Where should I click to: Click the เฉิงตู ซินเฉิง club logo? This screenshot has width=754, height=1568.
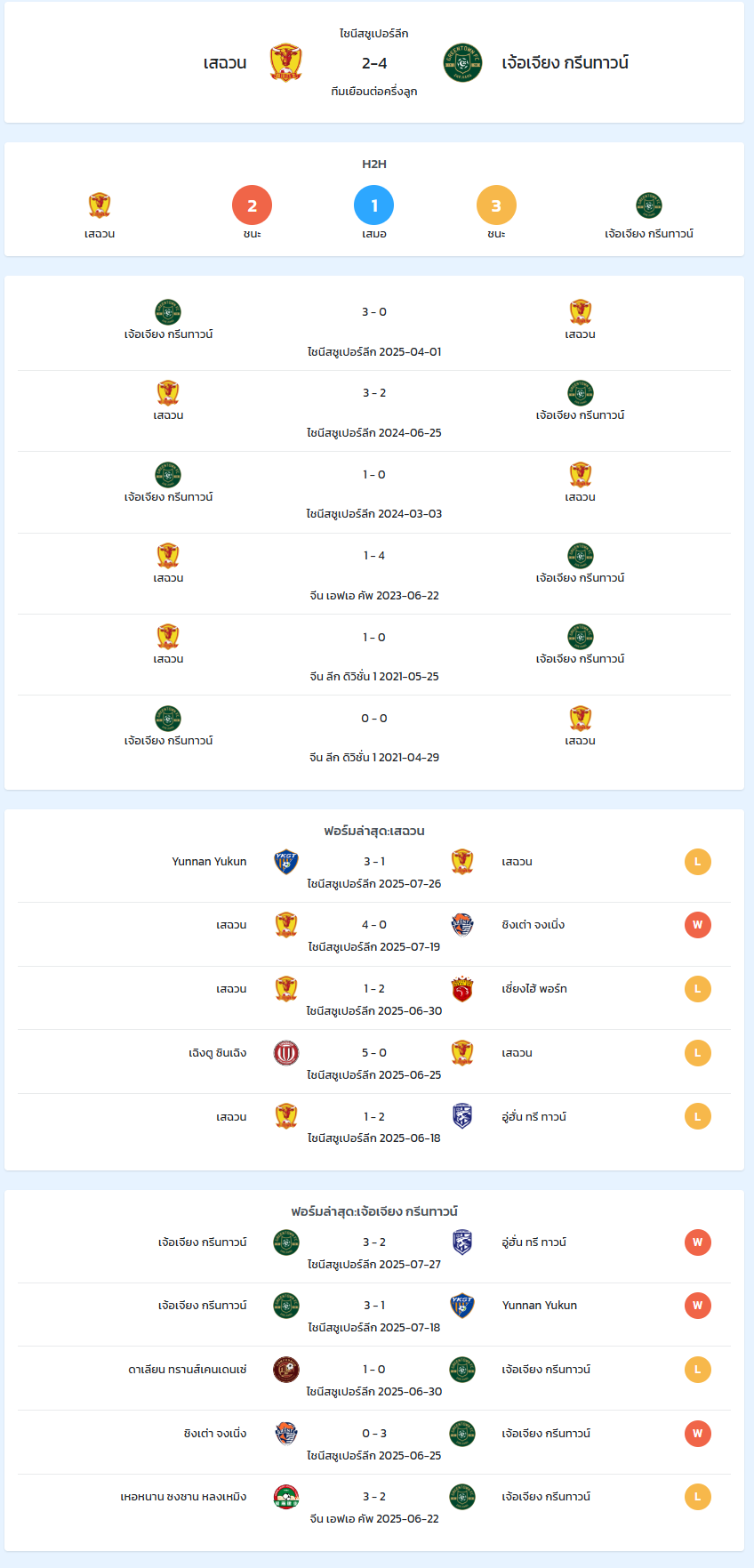point(286,1053)
